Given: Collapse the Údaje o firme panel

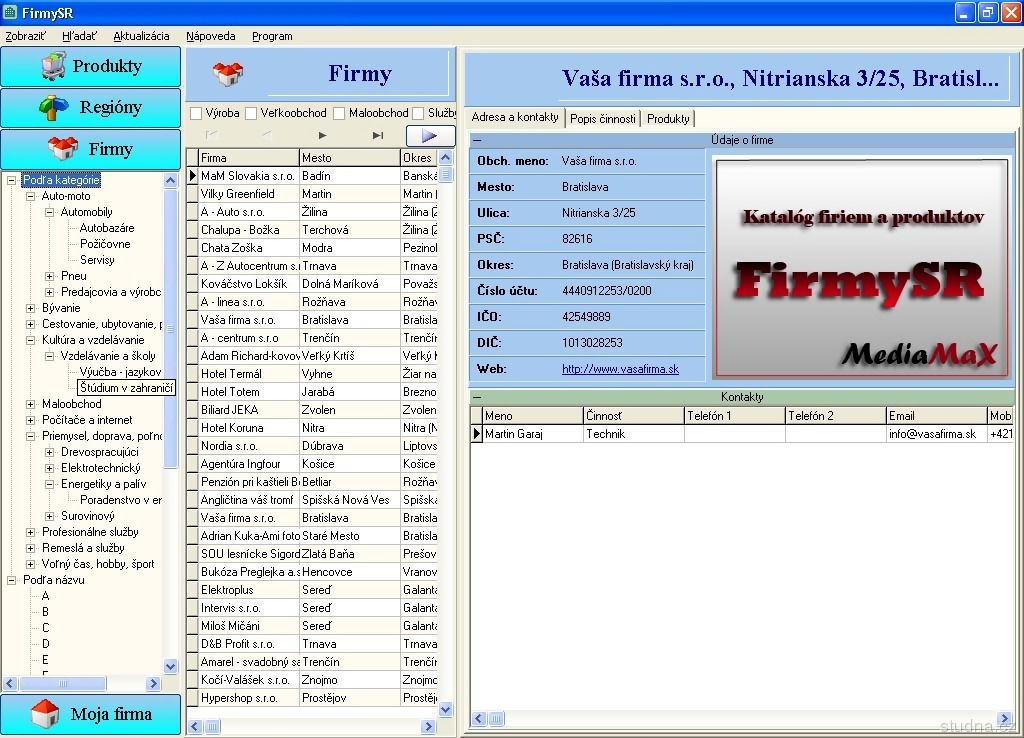Looking at the screenshot, I should [x=477, y=141].
